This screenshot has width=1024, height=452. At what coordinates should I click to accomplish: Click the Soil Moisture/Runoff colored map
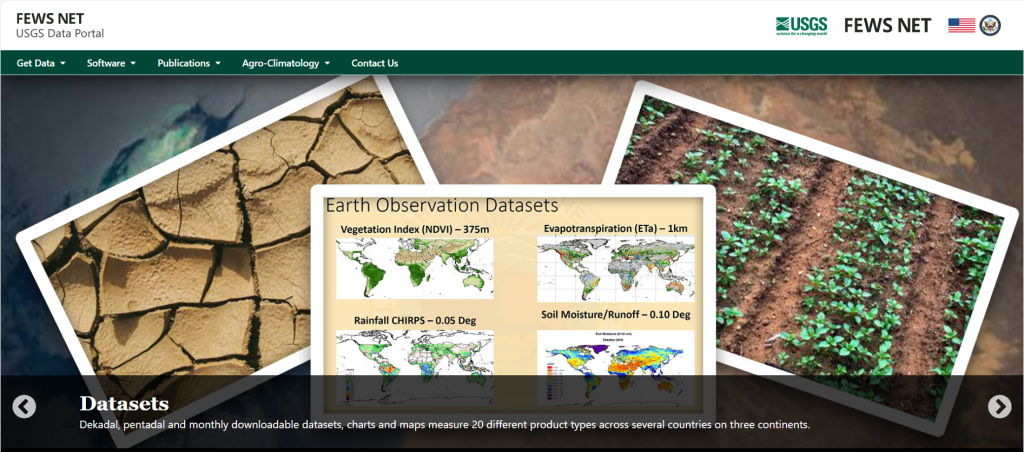coord(615,355)
